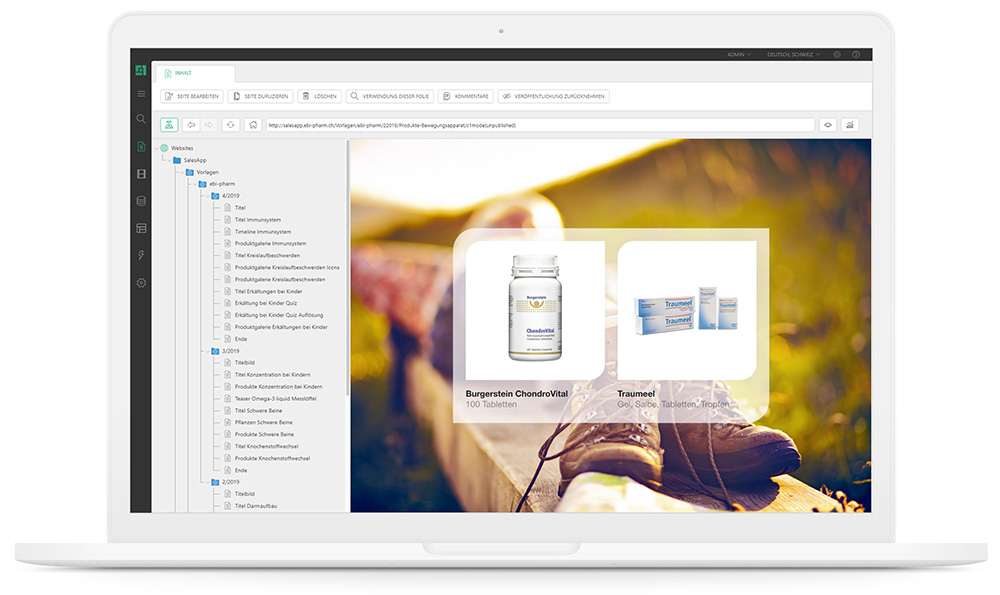1000x595 pixels.
Task: Collapse the Websites root node
Action: pos(157,148)
